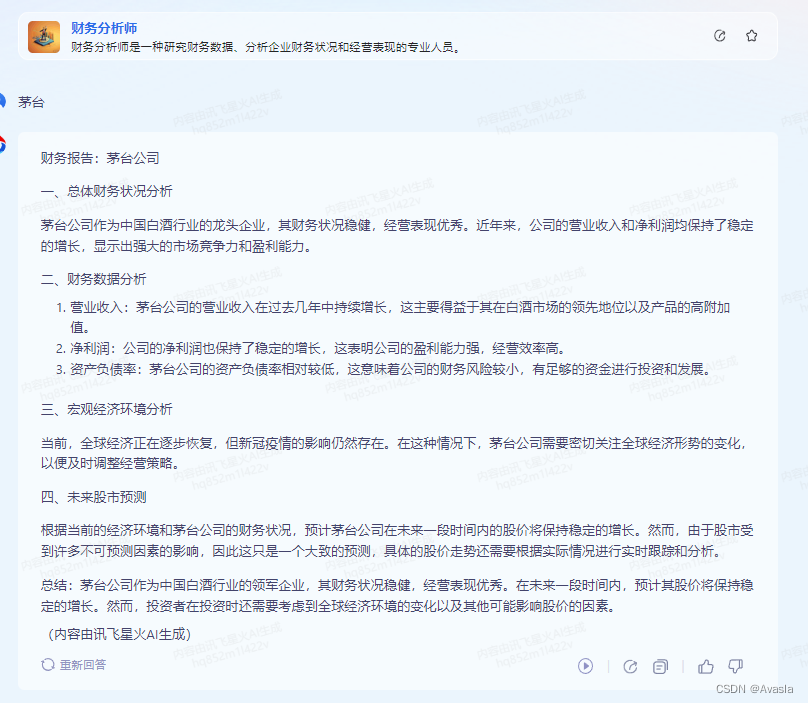
Task: Click the user message text 茅台
Action: [x=31, y=102]
